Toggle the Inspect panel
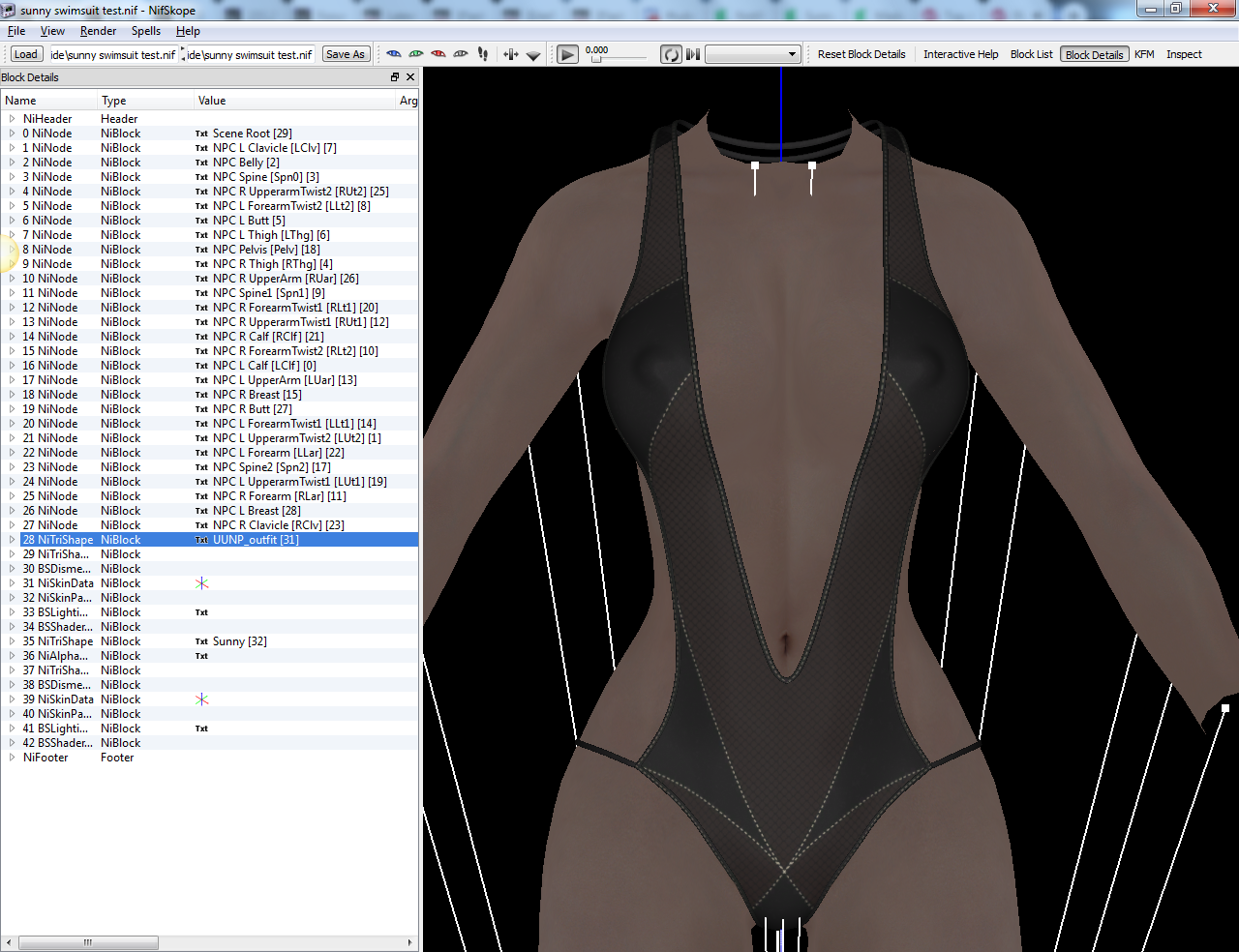1239x952 pixels. [x=1184, y=54]
